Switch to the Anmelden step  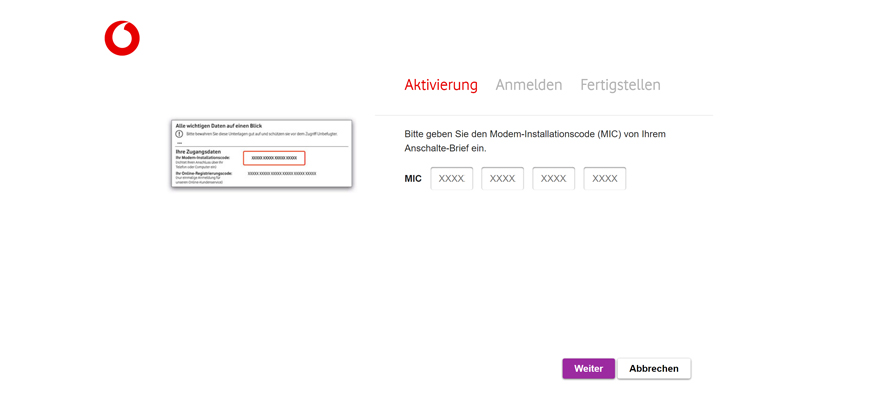[x=528, y=85]
